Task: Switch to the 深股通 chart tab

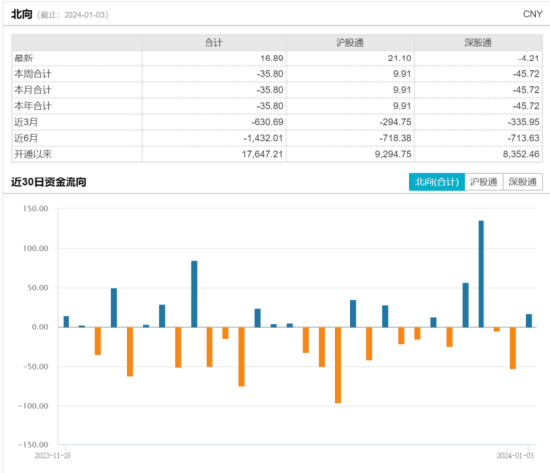Action: point(523,182)
